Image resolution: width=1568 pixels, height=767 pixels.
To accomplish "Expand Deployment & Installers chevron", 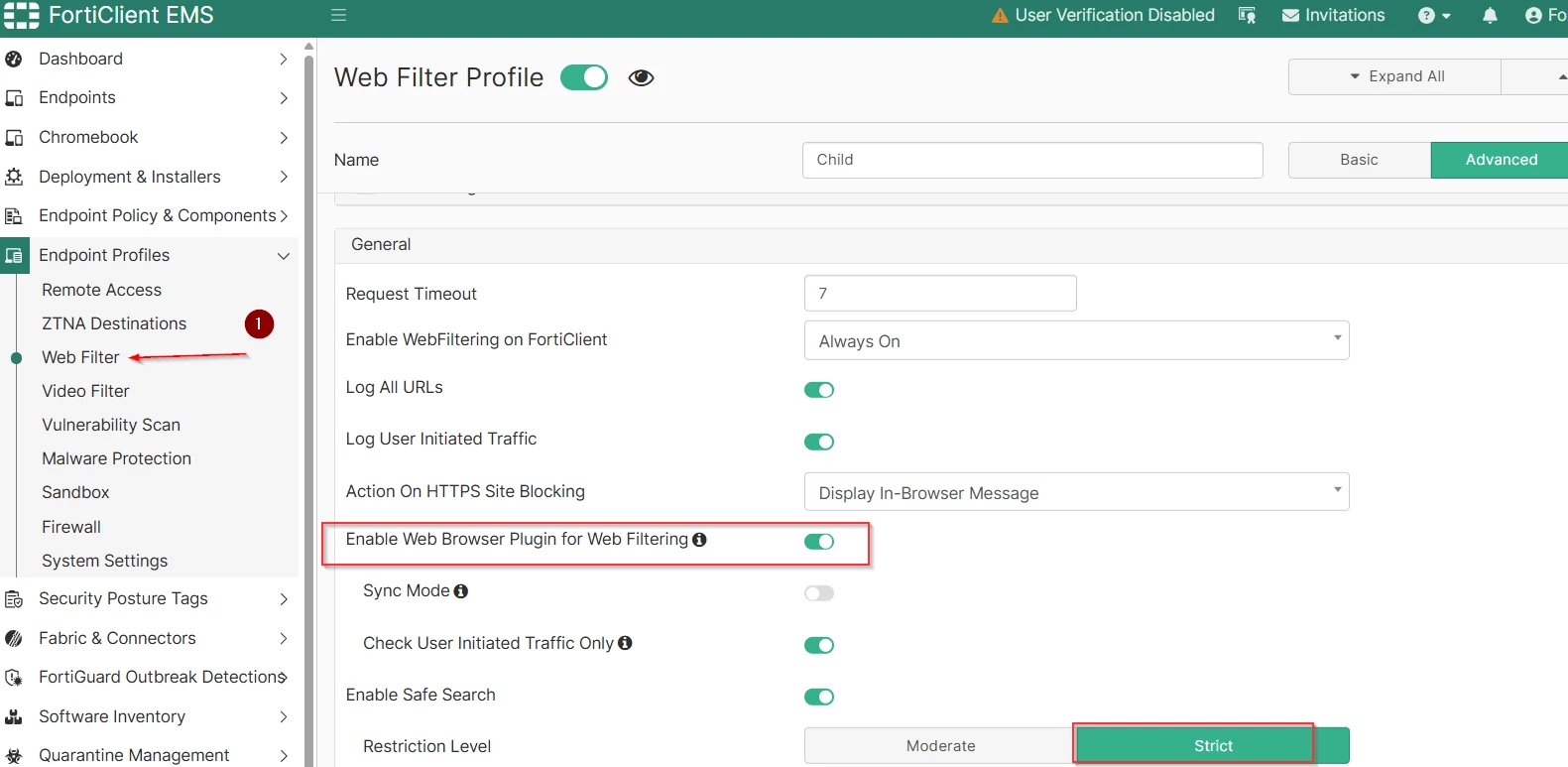I will [284, 177].
